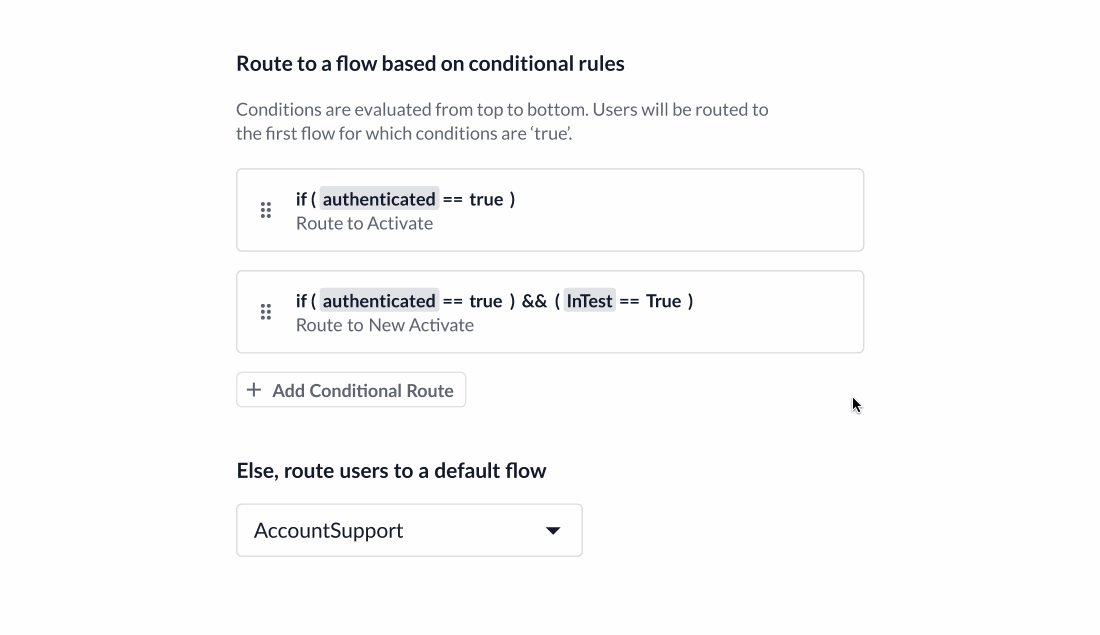Select the first rule's authenticated variable chip

click(379, 199)
